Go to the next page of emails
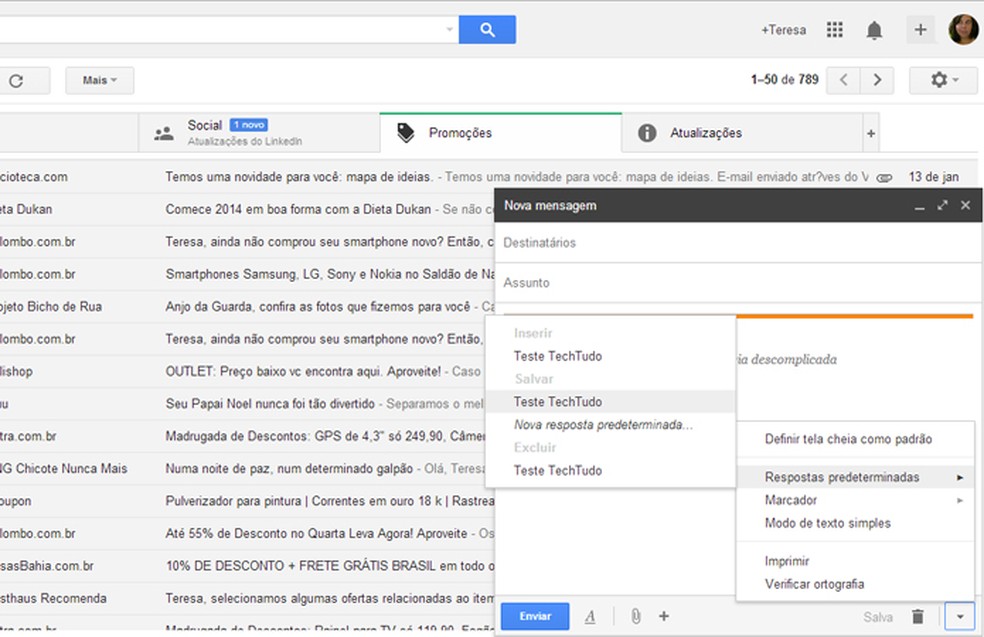 pyautogui.click(x=877, y=80)
